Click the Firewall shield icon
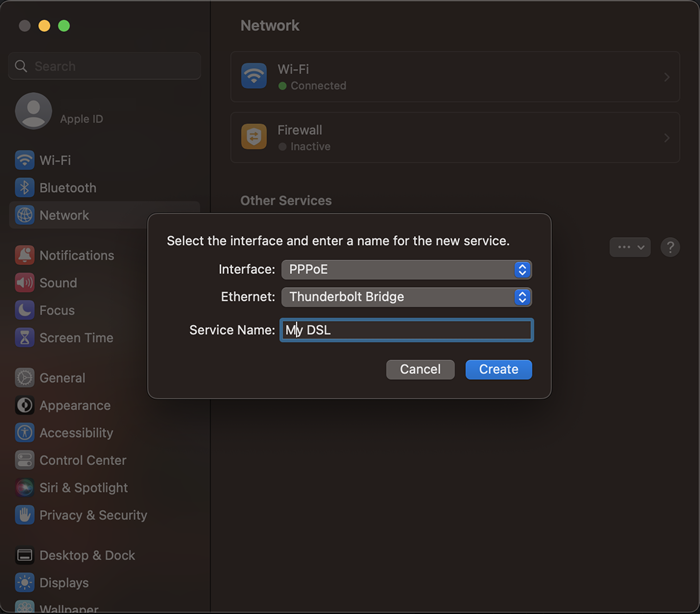 254,137
